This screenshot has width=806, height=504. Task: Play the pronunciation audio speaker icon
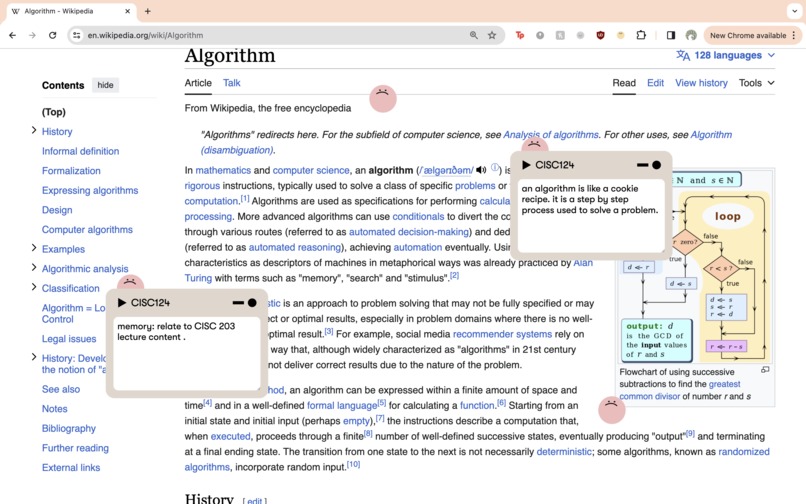point(481,170)
